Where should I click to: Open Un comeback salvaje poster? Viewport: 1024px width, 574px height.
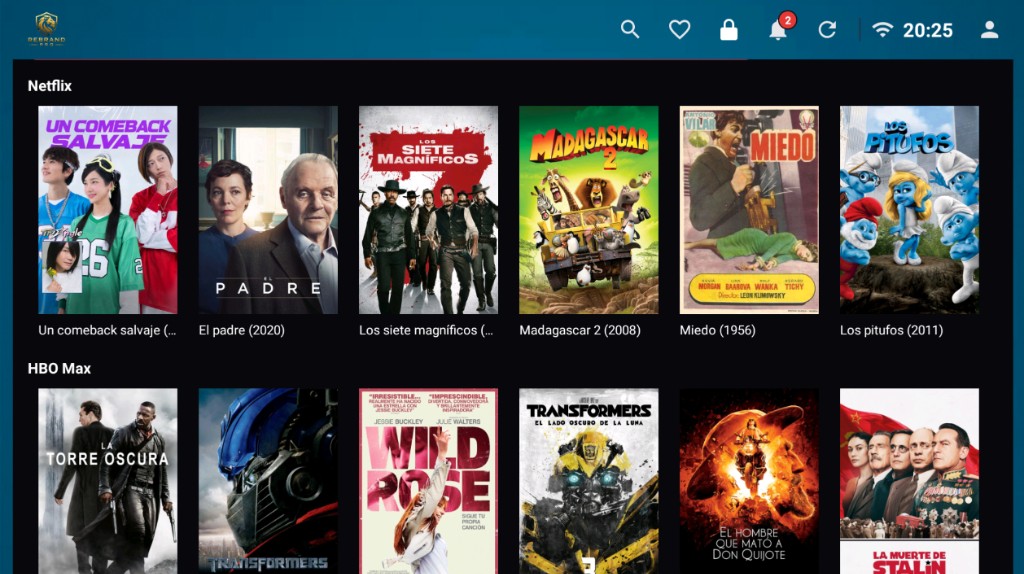click(108, 210)
